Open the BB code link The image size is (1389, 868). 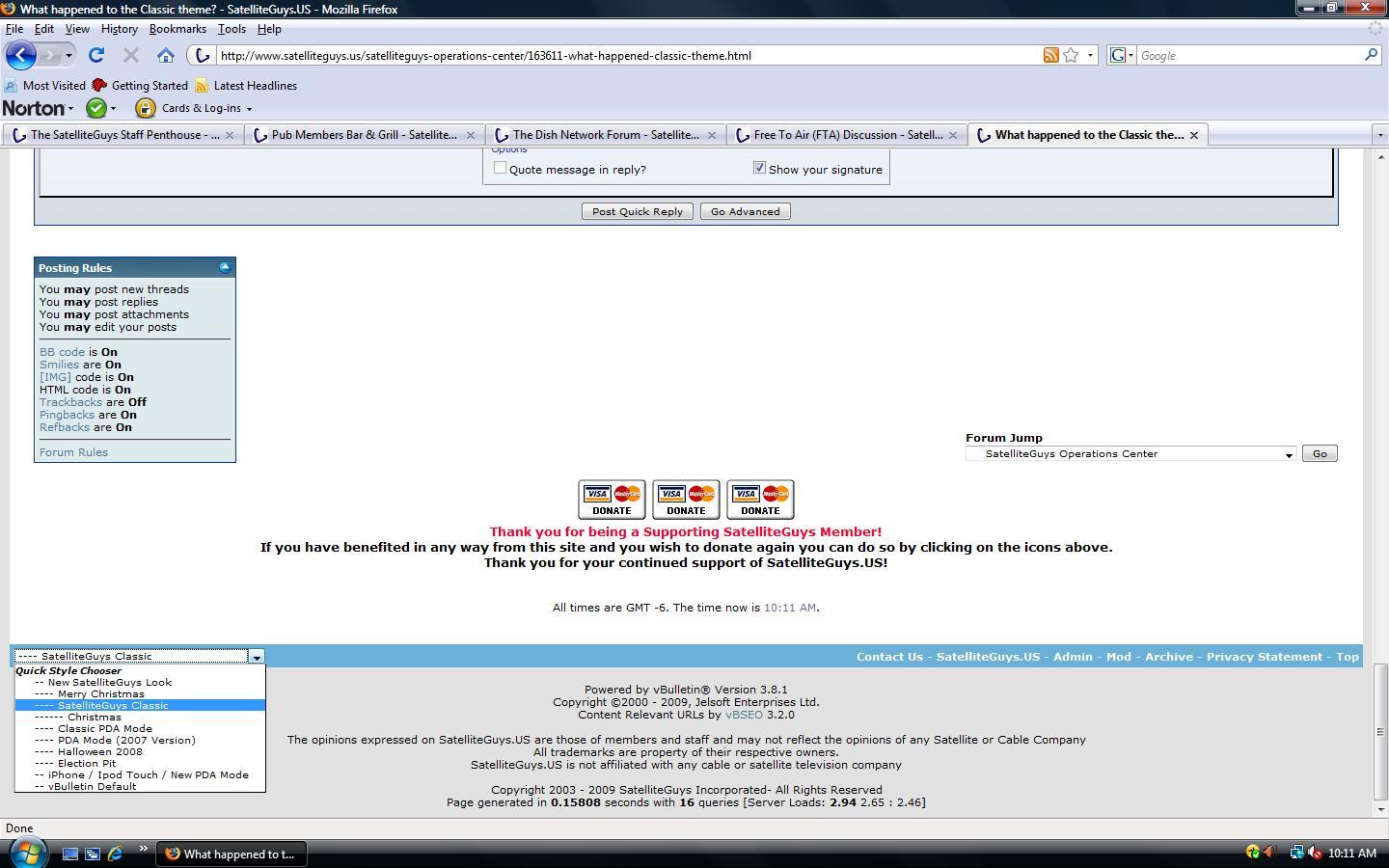[x=62, y=352]
